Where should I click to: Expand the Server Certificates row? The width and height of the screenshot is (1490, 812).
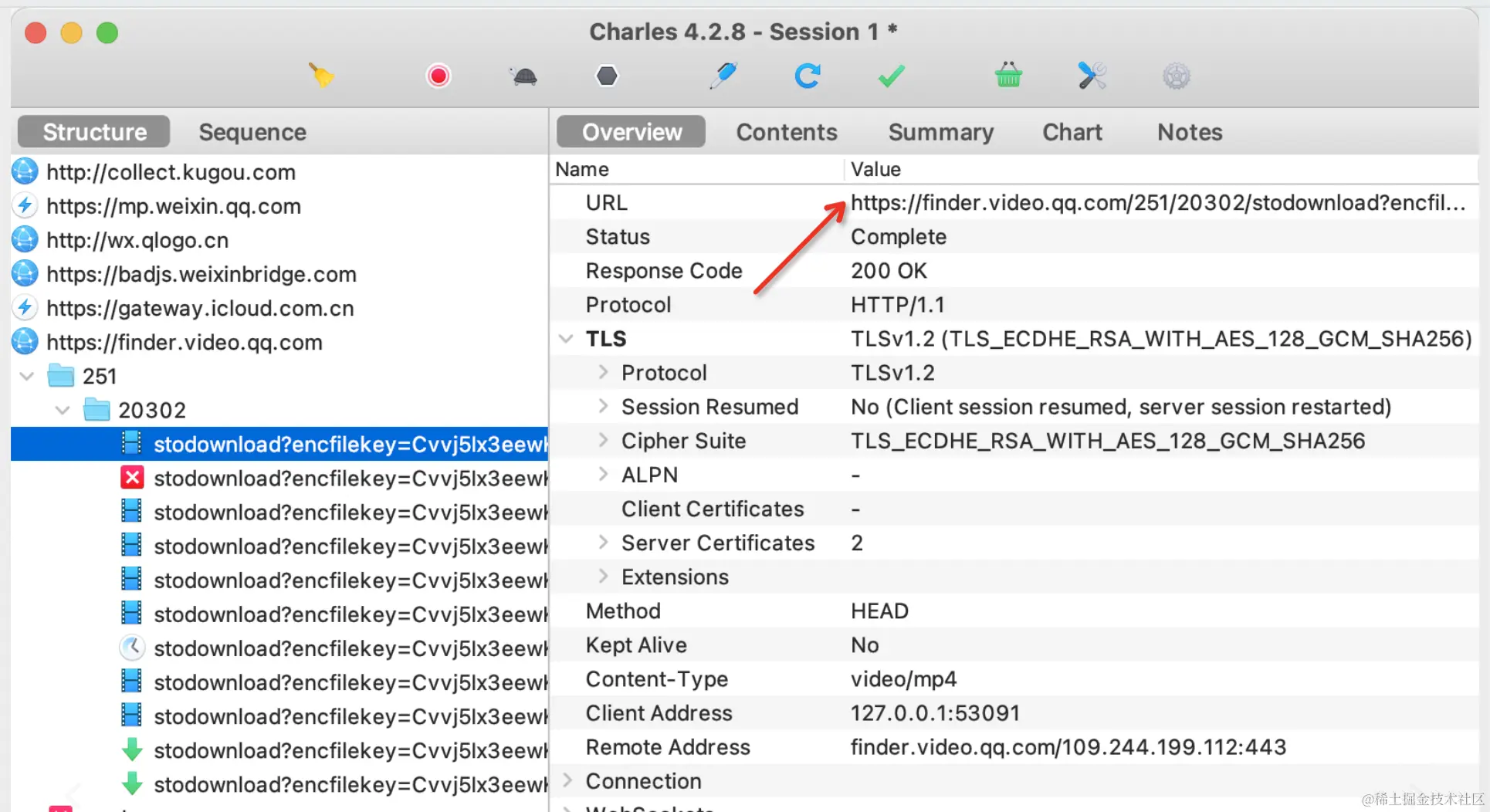(x=603, y=543)
